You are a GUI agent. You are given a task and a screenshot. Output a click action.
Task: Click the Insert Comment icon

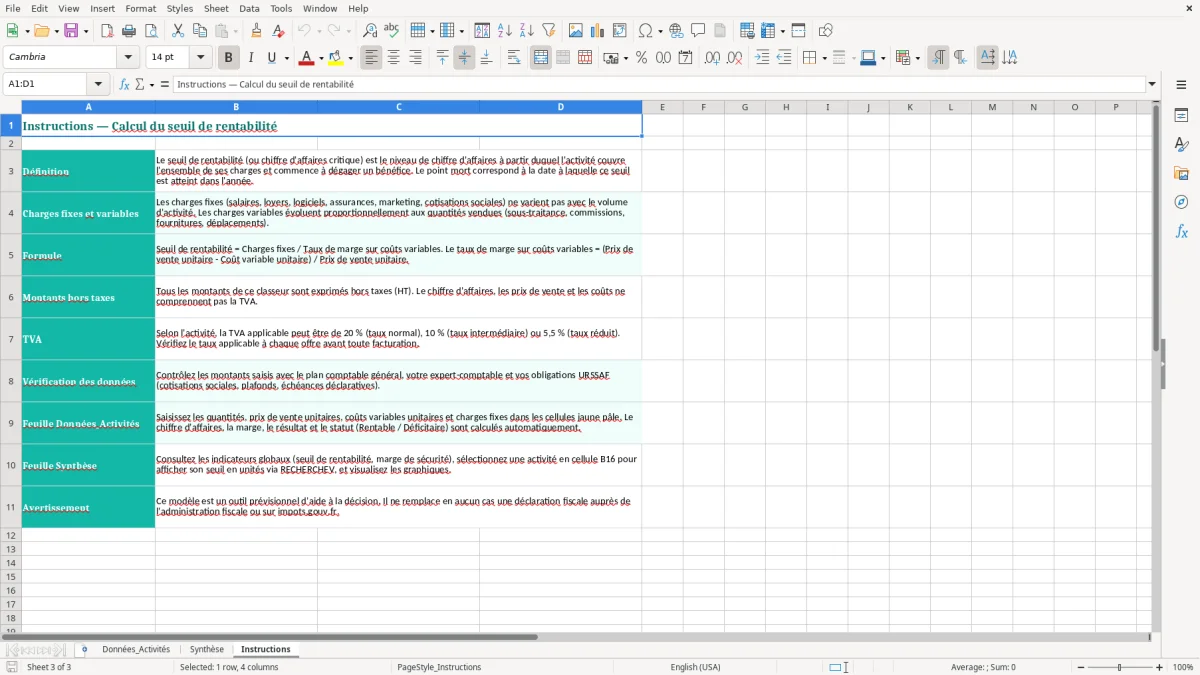tap(698, 31)
